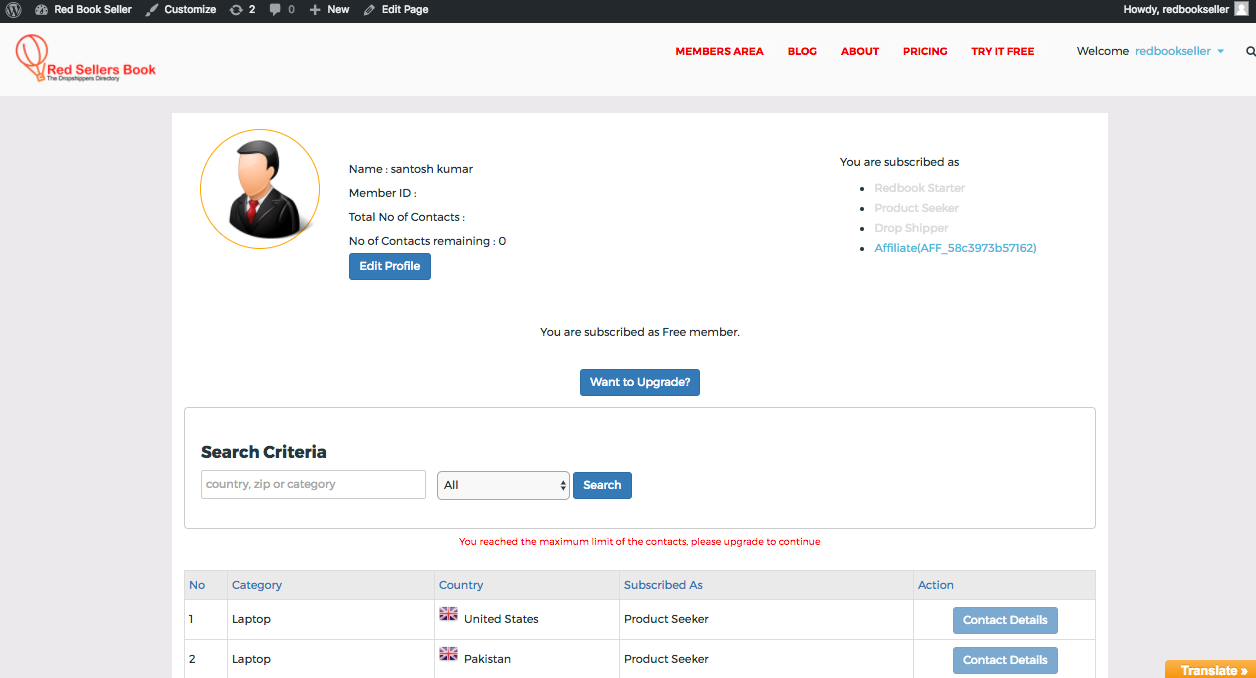
Task: Open the New content menu
Action: [329, 9]
